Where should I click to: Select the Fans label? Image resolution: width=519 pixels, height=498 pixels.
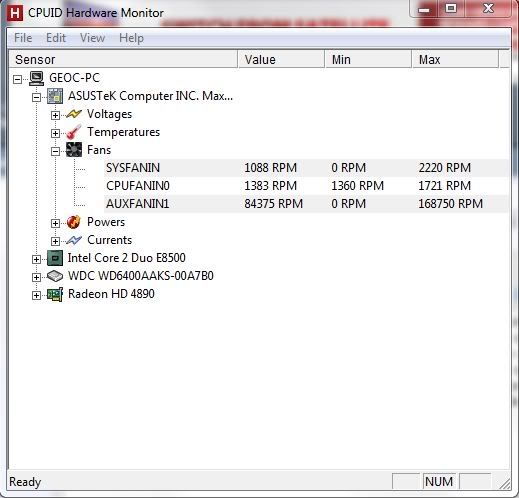[x=99, y=150]
